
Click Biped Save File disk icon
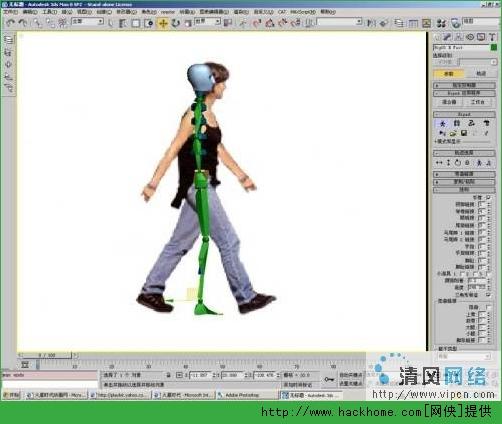click(464, 133)
